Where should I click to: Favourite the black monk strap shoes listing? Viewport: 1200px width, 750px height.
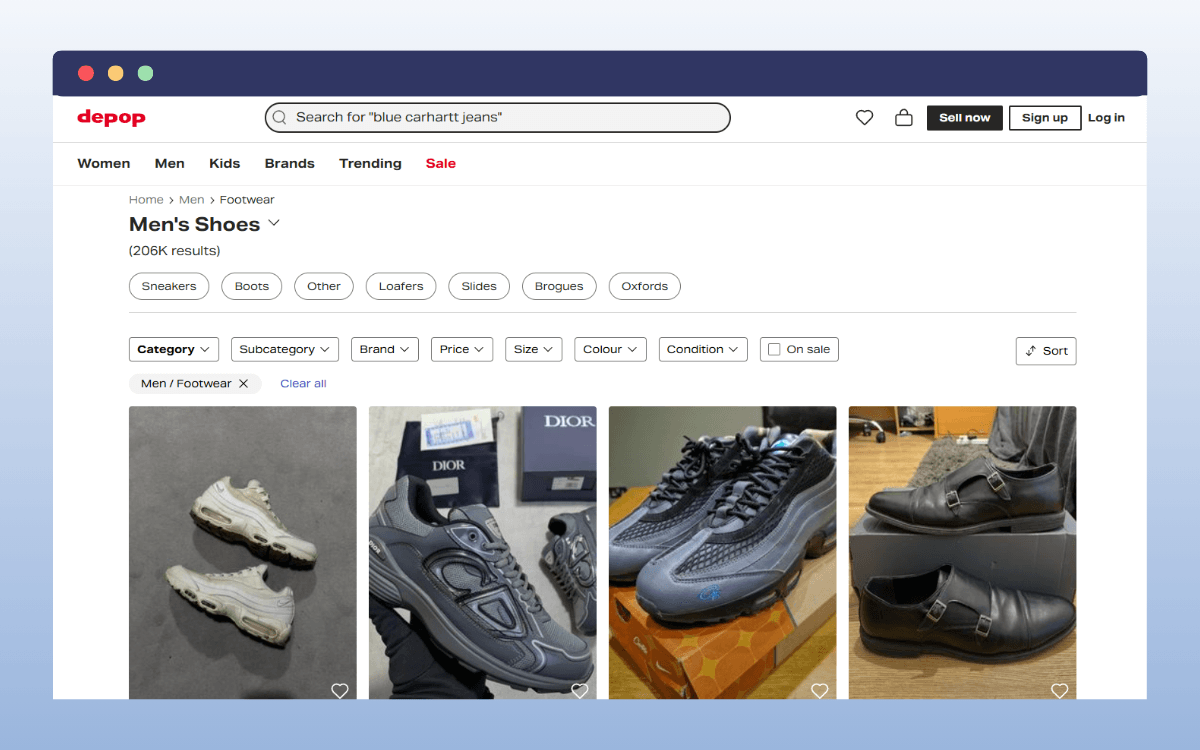(x=1059, y=690)
